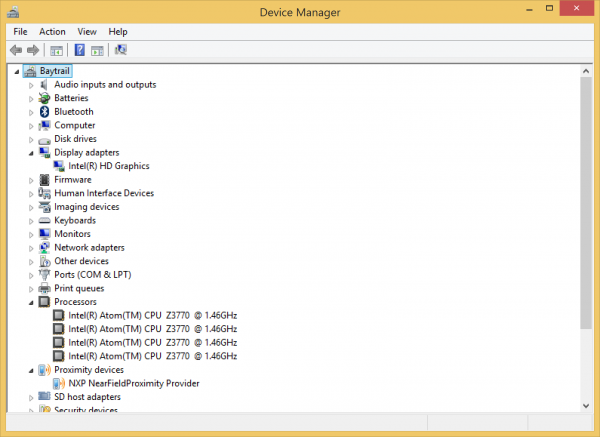Select the Monitors label

[72, 234]
